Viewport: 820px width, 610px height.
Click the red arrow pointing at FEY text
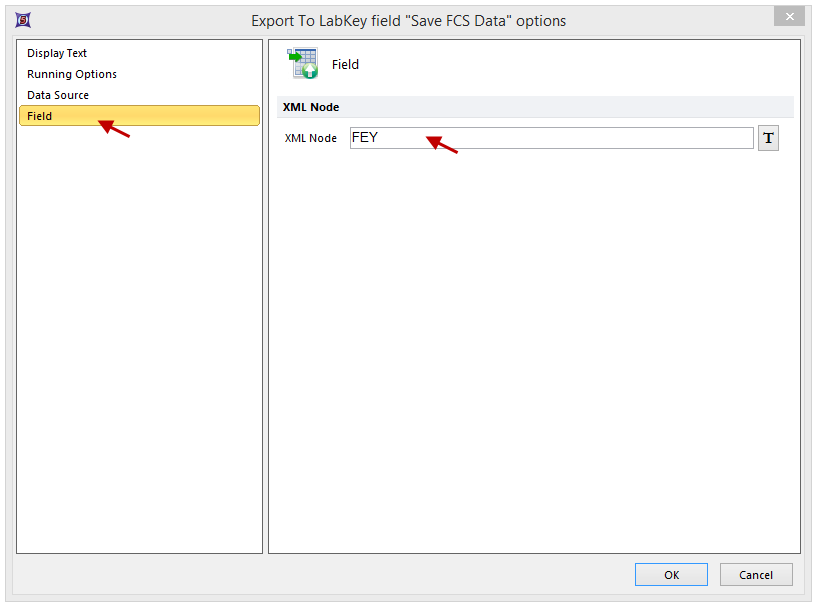tap(442, 145)
